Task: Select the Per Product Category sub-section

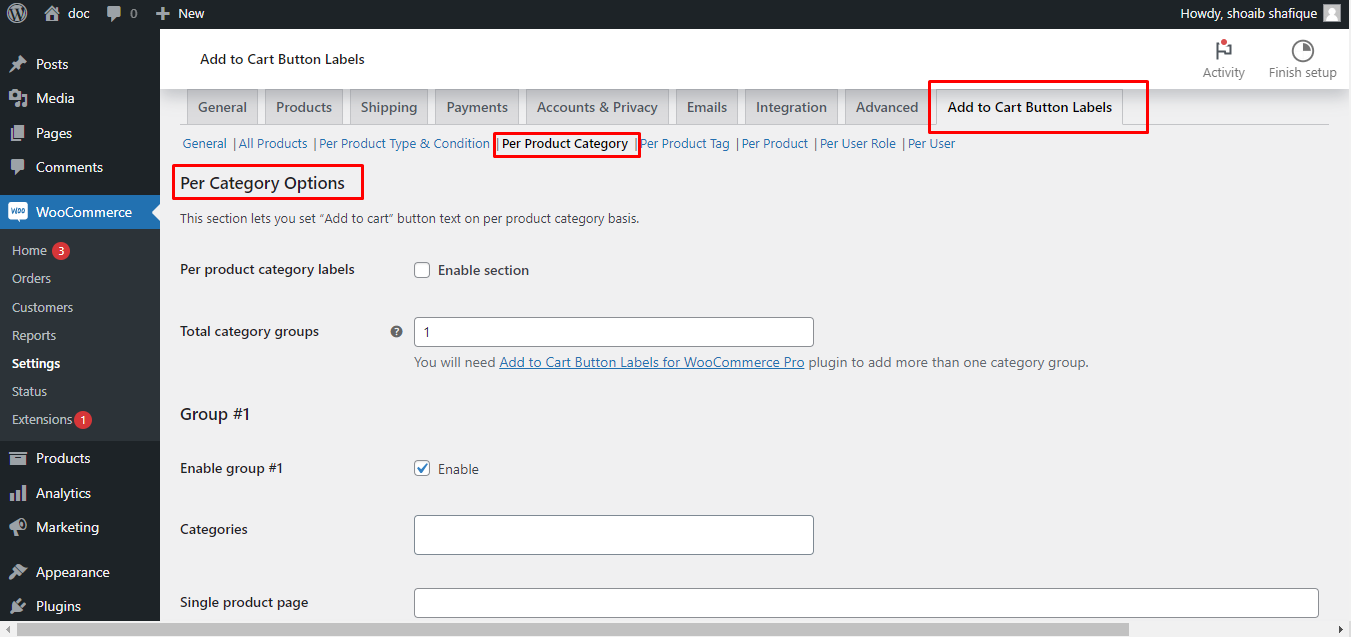Action: [565, 144]
